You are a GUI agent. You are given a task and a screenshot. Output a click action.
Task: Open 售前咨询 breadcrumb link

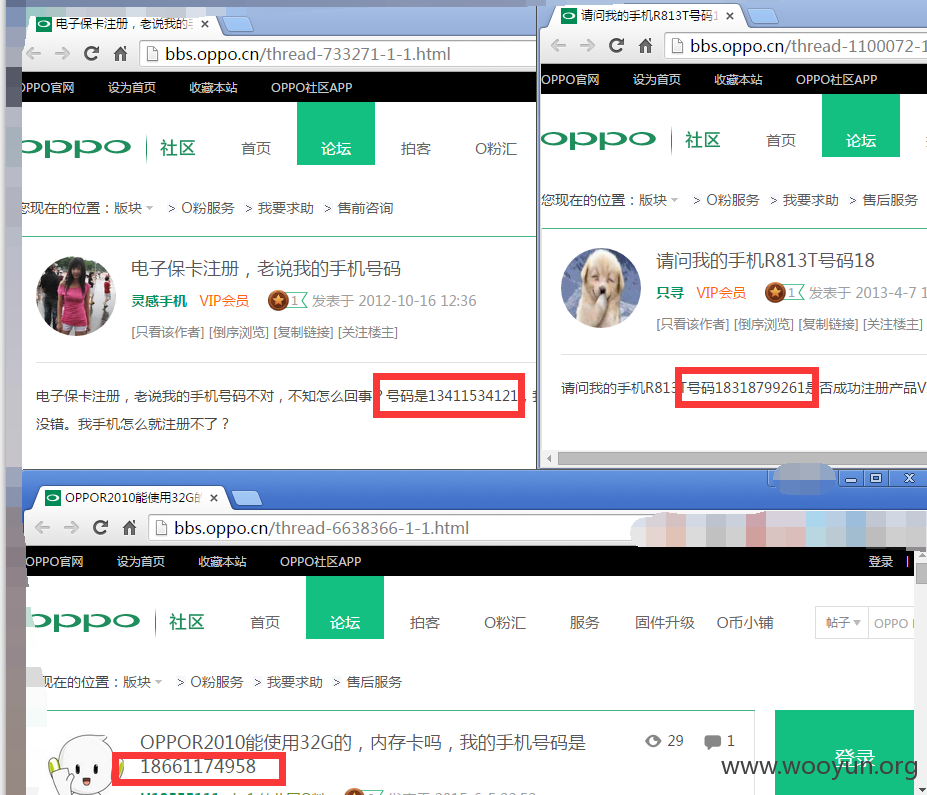365,208
